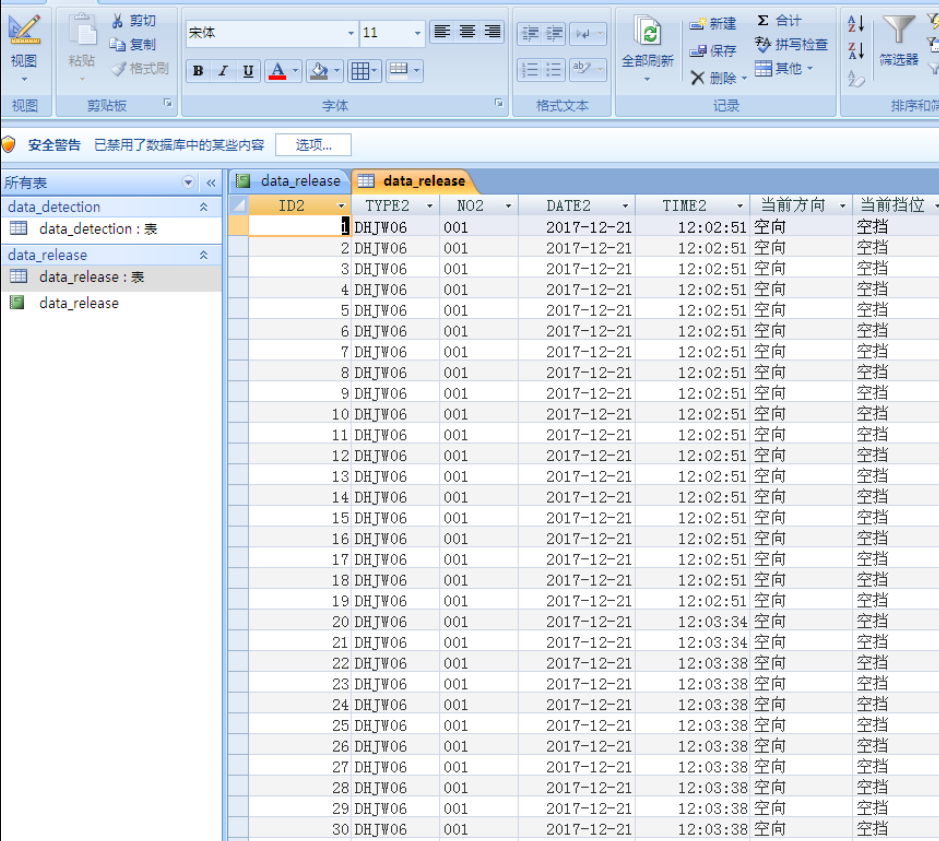Click the 12:03:34 time in row 20

point(712,622)
